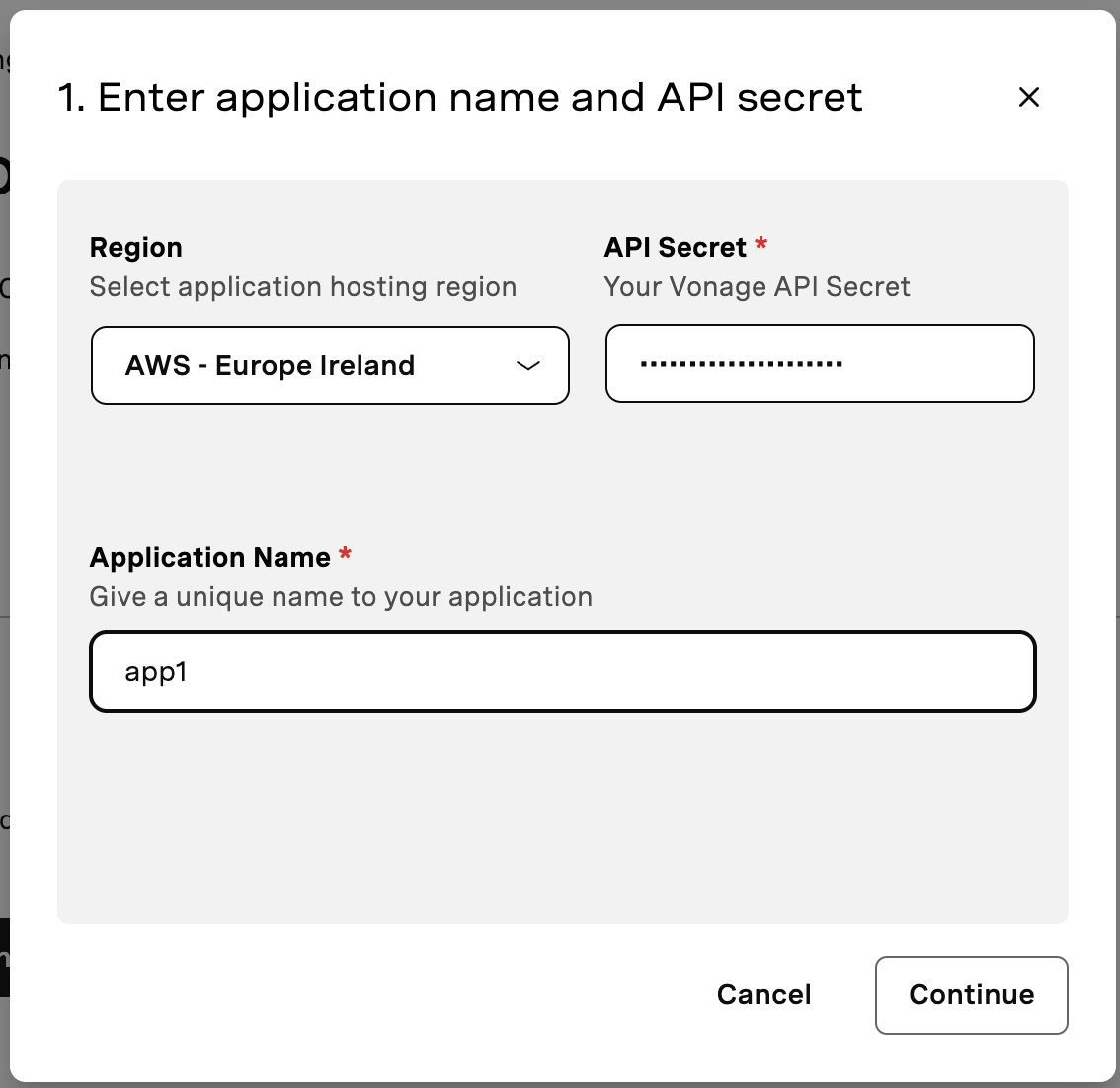
Task: Click 'Give a unique name to your application' text
Action: (x=341, y=597)
